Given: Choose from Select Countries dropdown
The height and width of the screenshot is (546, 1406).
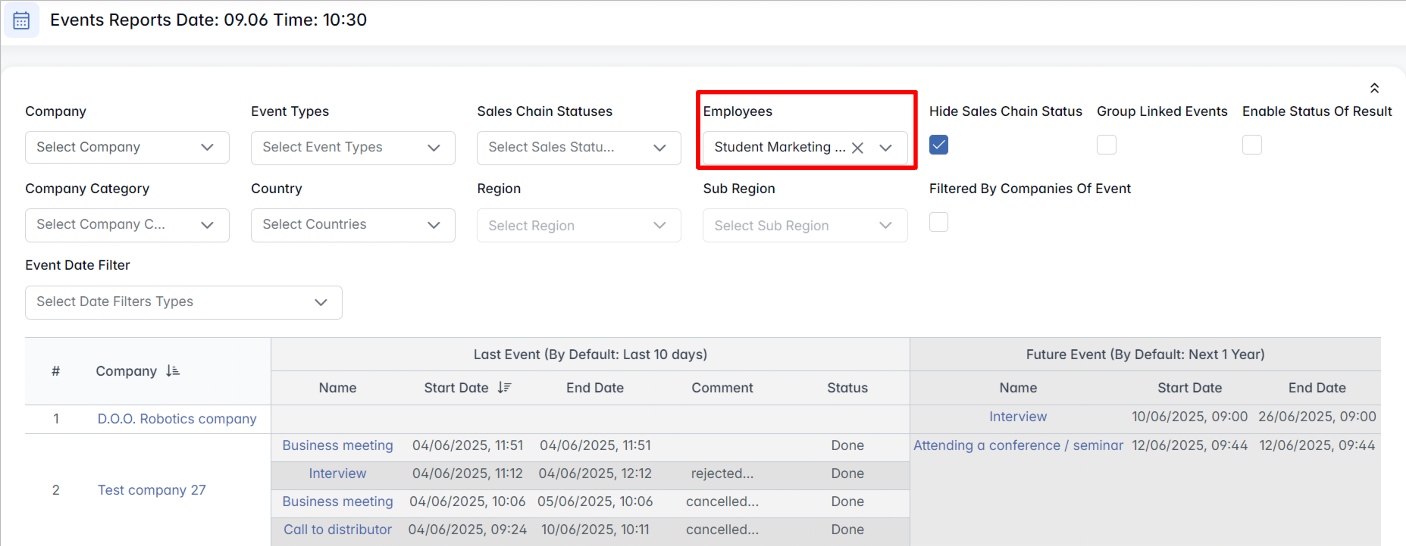Looking at the screenshot, I should coord(353,225).
